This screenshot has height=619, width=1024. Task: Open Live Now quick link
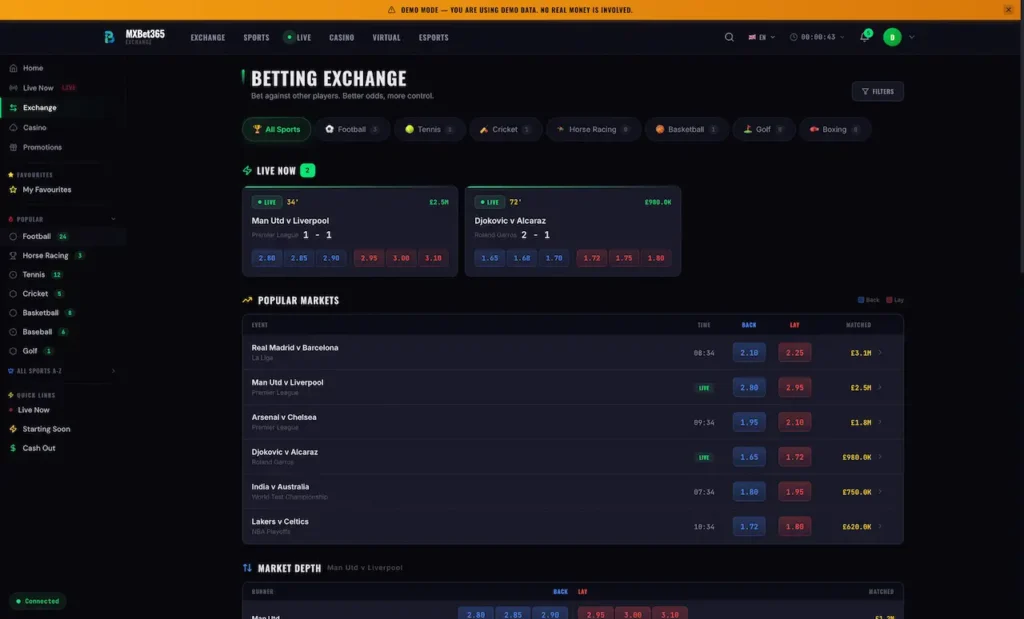pos(33,410)
